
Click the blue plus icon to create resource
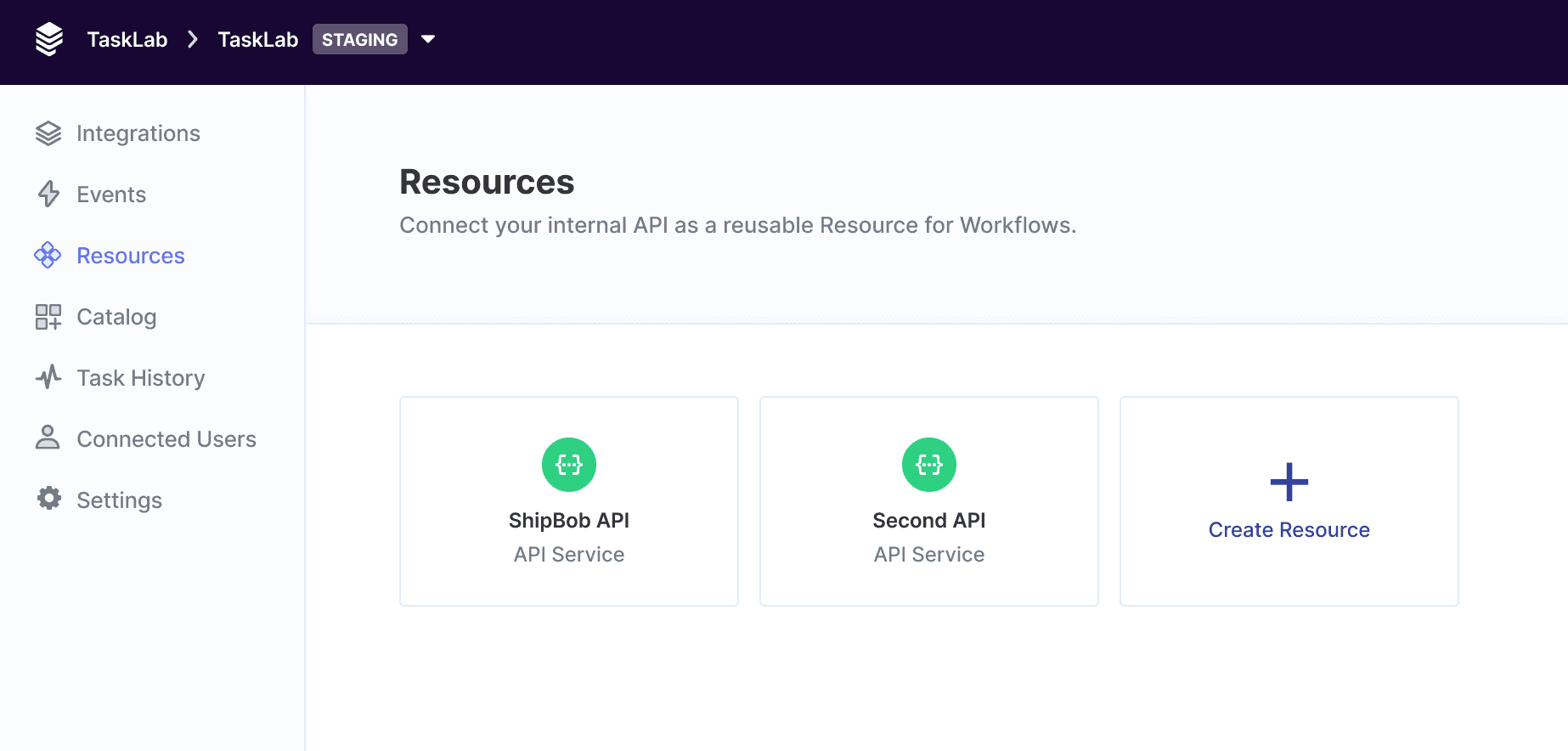click(1289, 482)
